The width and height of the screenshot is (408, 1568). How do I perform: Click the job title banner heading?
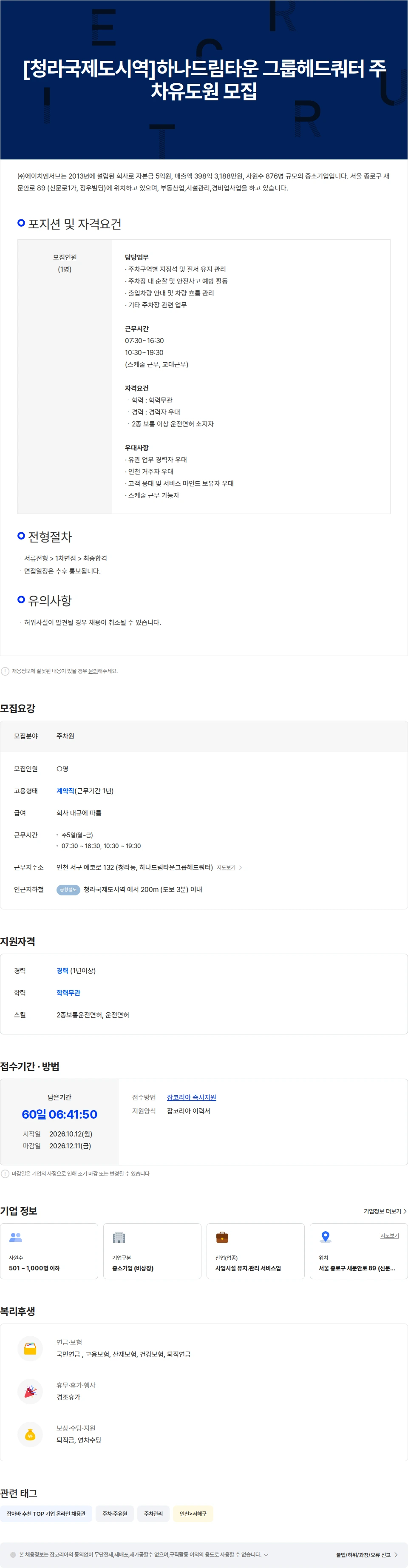coord(204,79)
